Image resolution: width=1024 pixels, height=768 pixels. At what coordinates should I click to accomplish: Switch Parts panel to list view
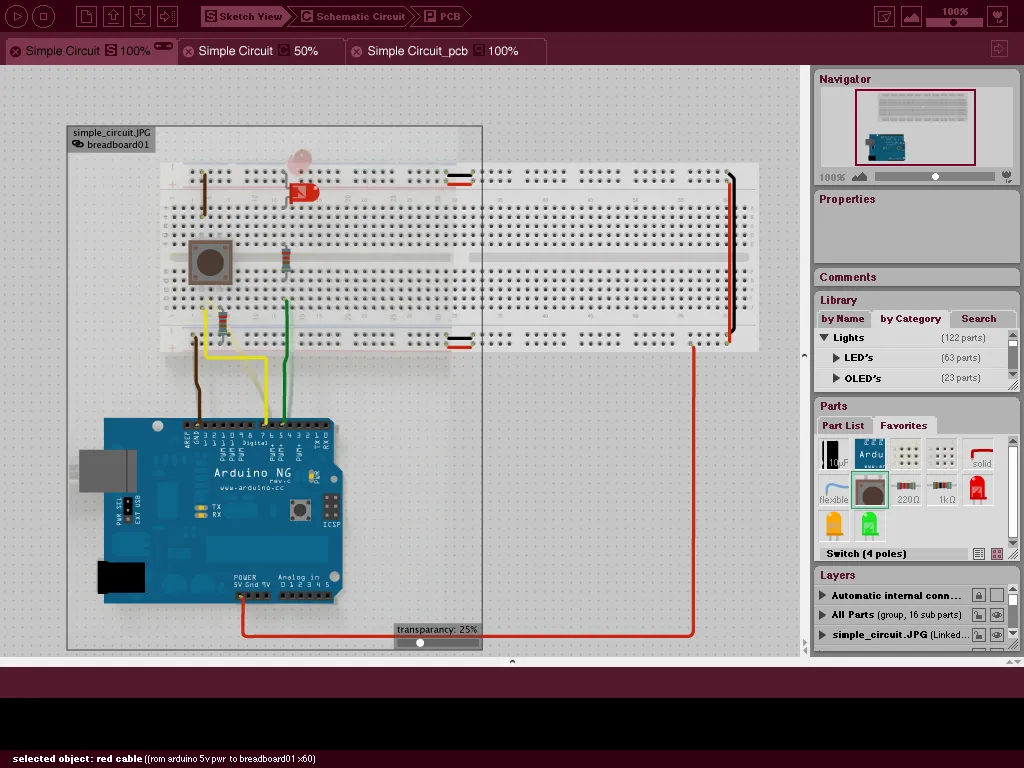point(979,554)
